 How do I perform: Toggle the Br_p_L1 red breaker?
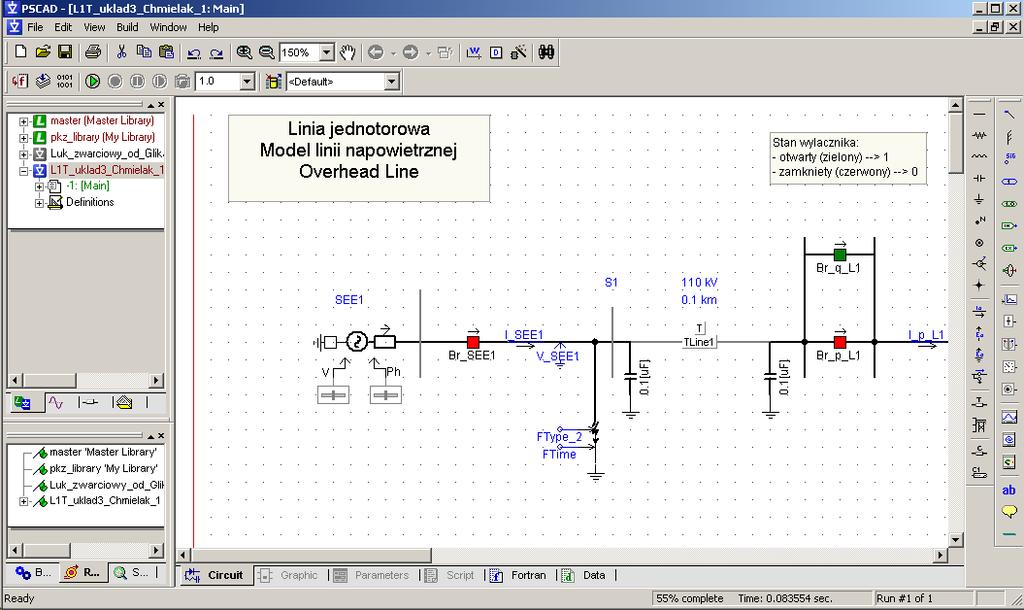(840, 342)
